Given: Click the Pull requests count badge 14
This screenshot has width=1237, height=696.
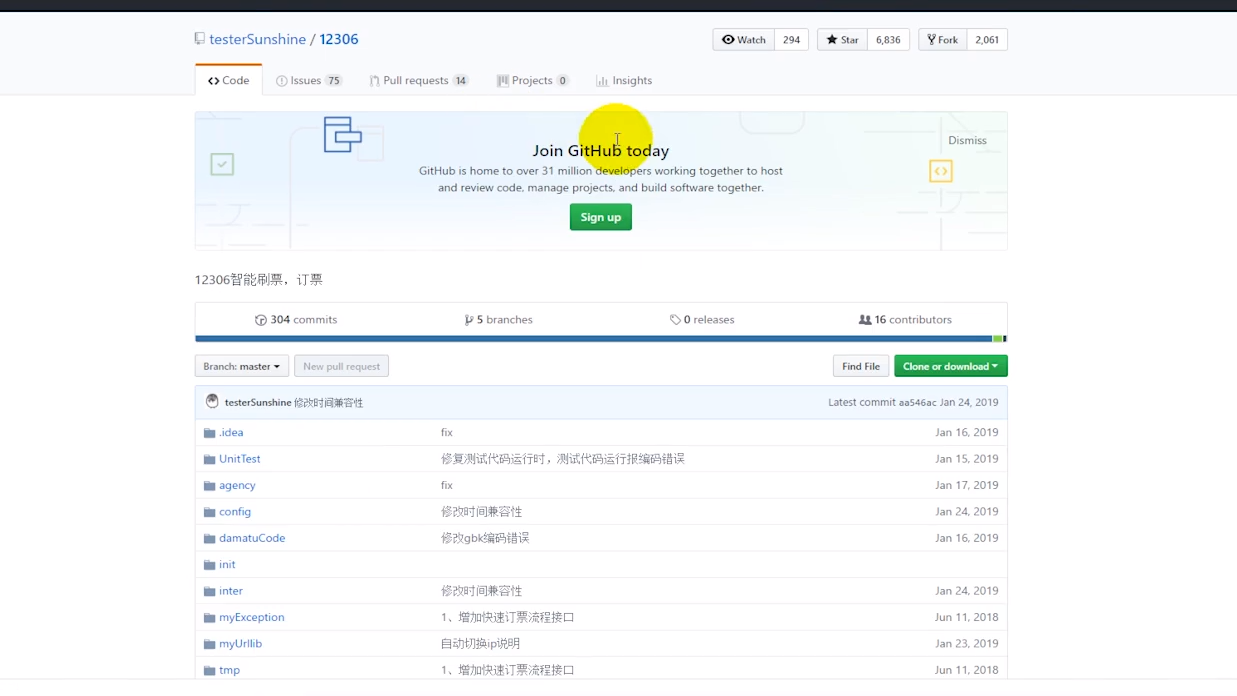Looking at the screenshot, I should 460,80.
